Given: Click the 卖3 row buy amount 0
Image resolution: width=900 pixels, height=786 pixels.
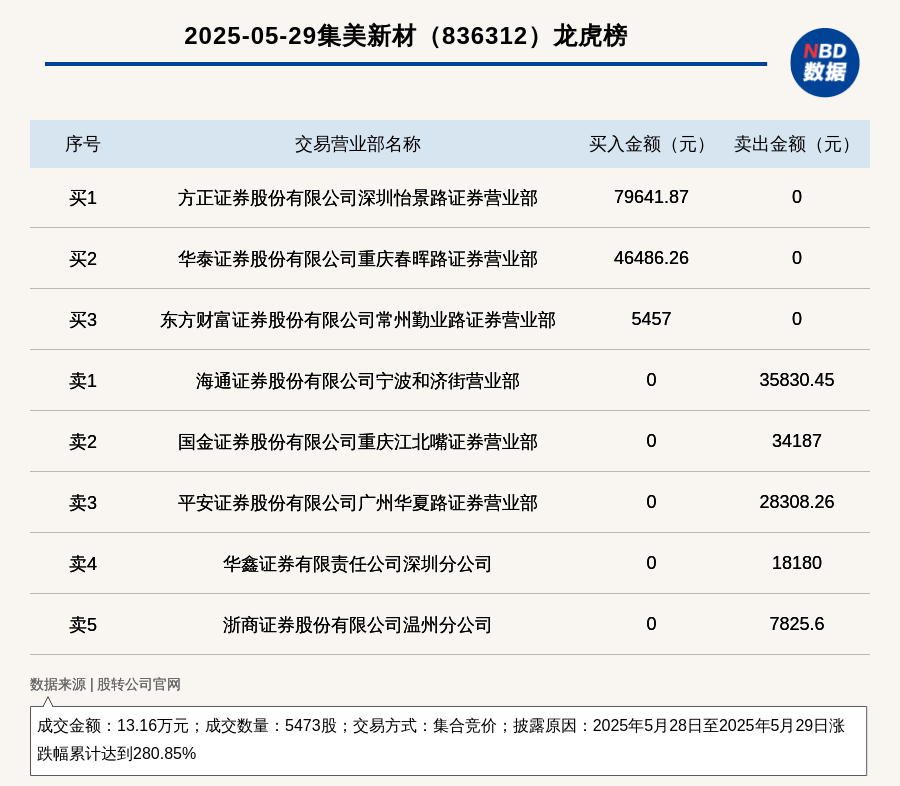Looking at the screenshot, I should 651,502.
